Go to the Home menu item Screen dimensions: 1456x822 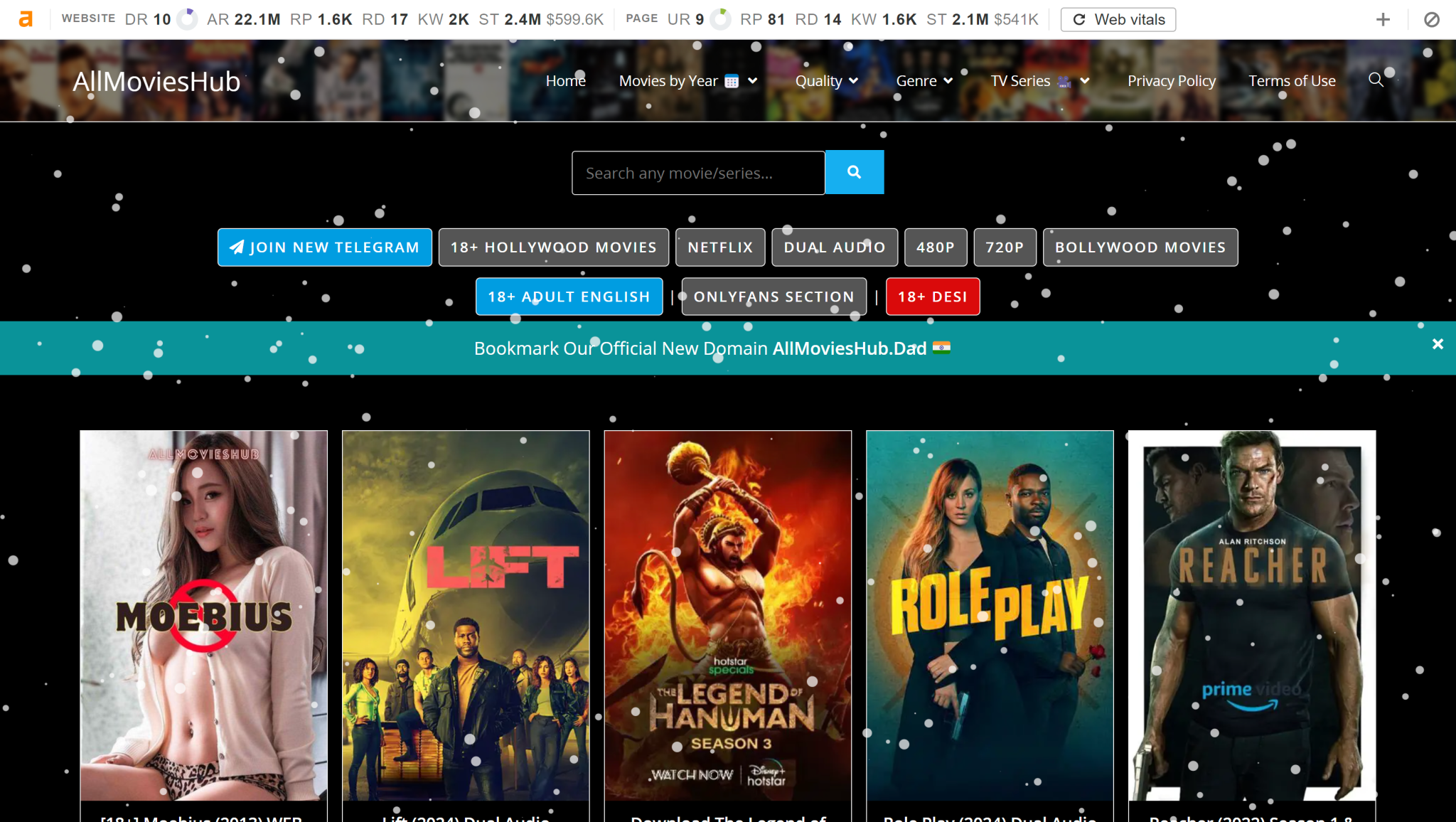pos(566,81)
